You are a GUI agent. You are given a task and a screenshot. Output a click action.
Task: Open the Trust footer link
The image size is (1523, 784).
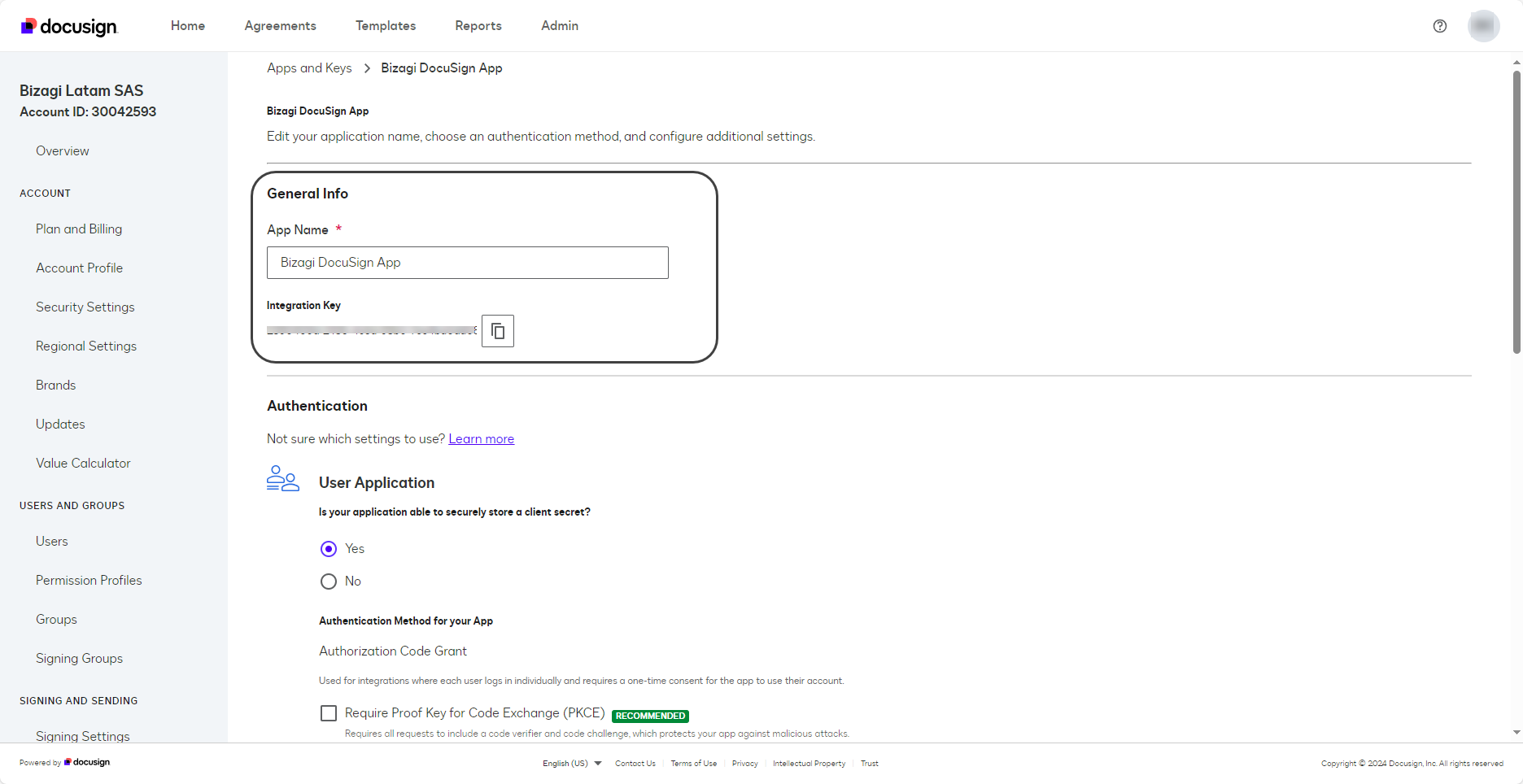click(x=870, y=764)
